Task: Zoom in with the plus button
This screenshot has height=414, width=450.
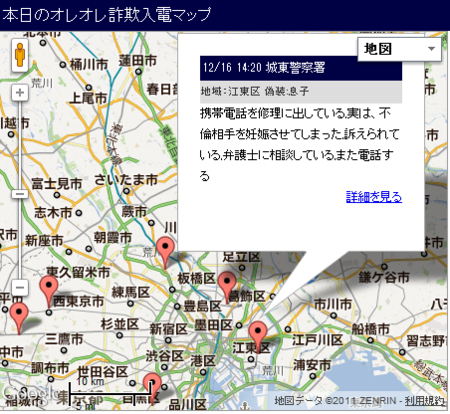Action: pyautogui.click(x=20, y=92)
